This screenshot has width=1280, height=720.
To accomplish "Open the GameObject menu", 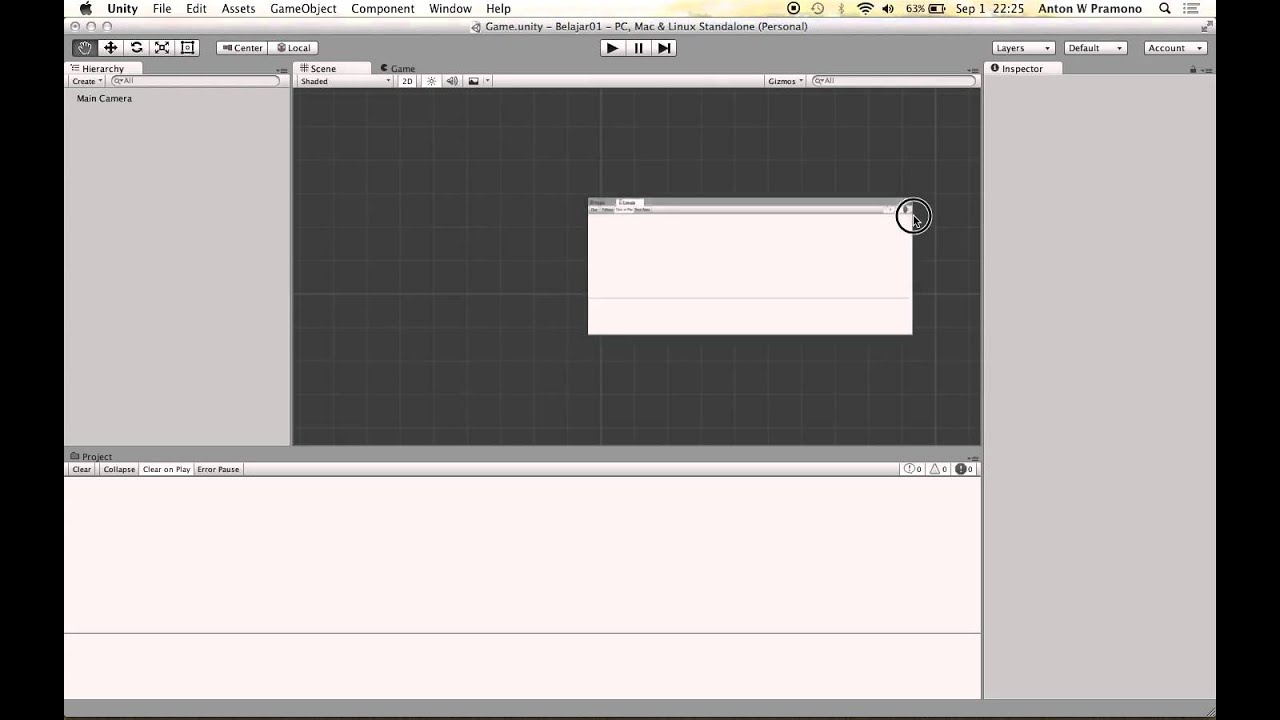I will point(303,9).
